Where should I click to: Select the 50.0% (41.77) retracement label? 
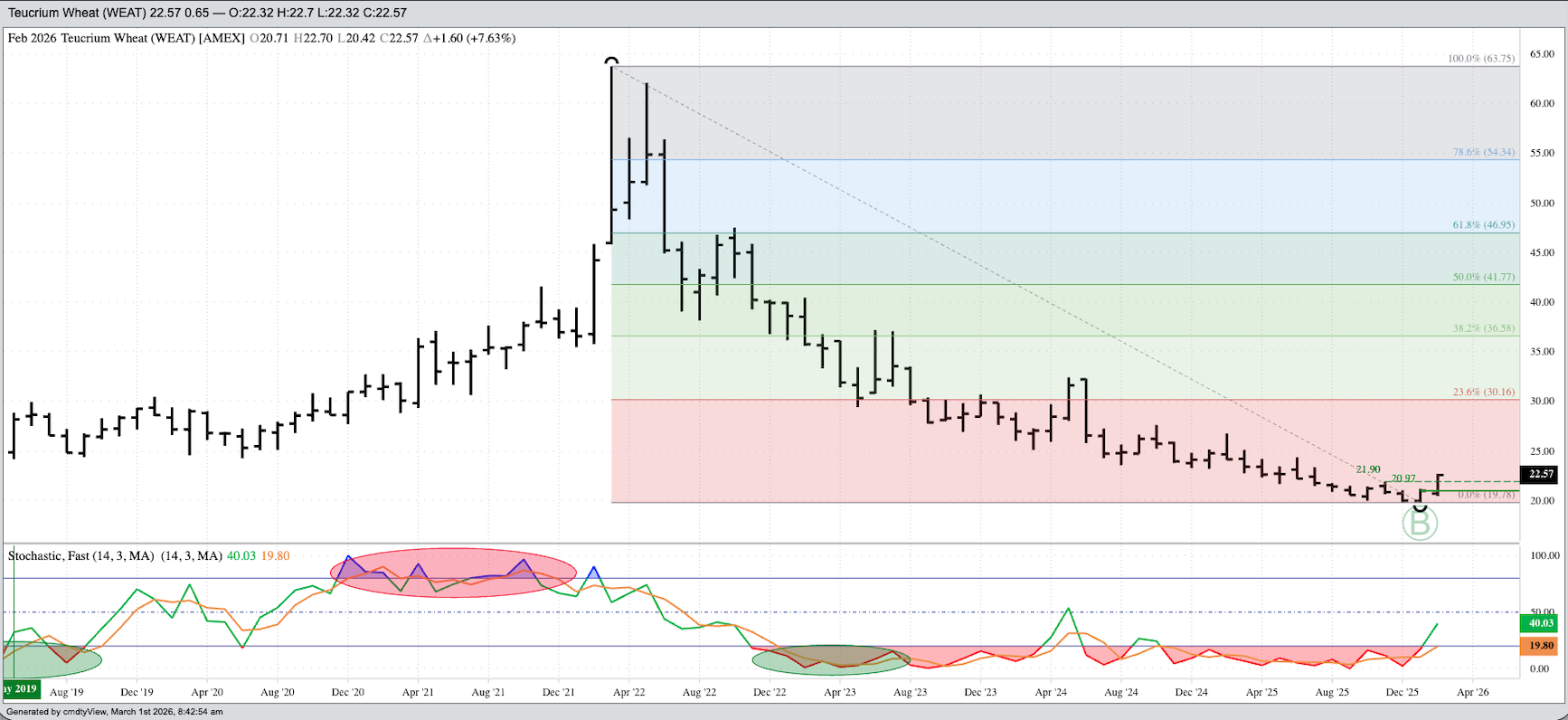[1483, 277]
